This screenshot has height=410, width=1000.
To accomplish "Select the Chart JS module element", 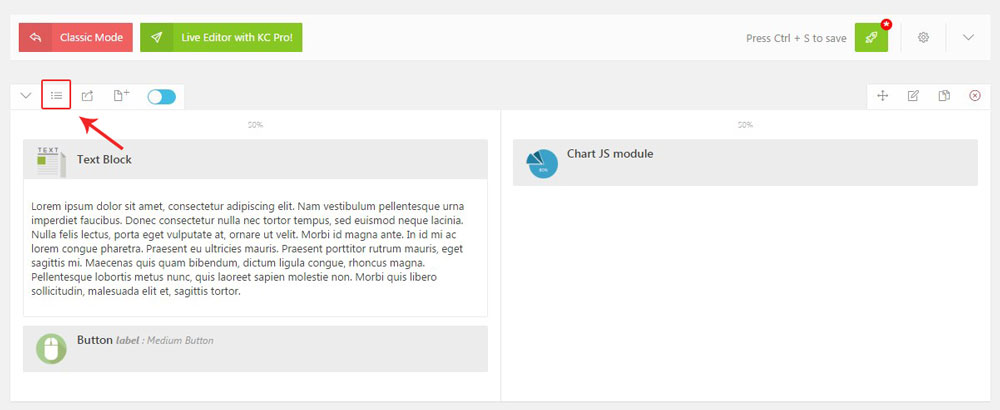I will point(745,162).
